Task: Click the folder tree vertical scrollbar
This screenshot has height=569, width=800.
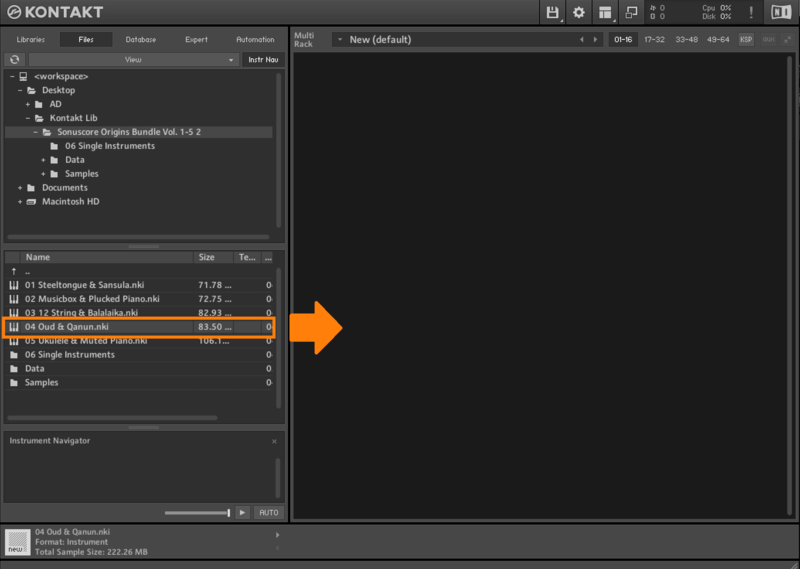Action: 279,151
